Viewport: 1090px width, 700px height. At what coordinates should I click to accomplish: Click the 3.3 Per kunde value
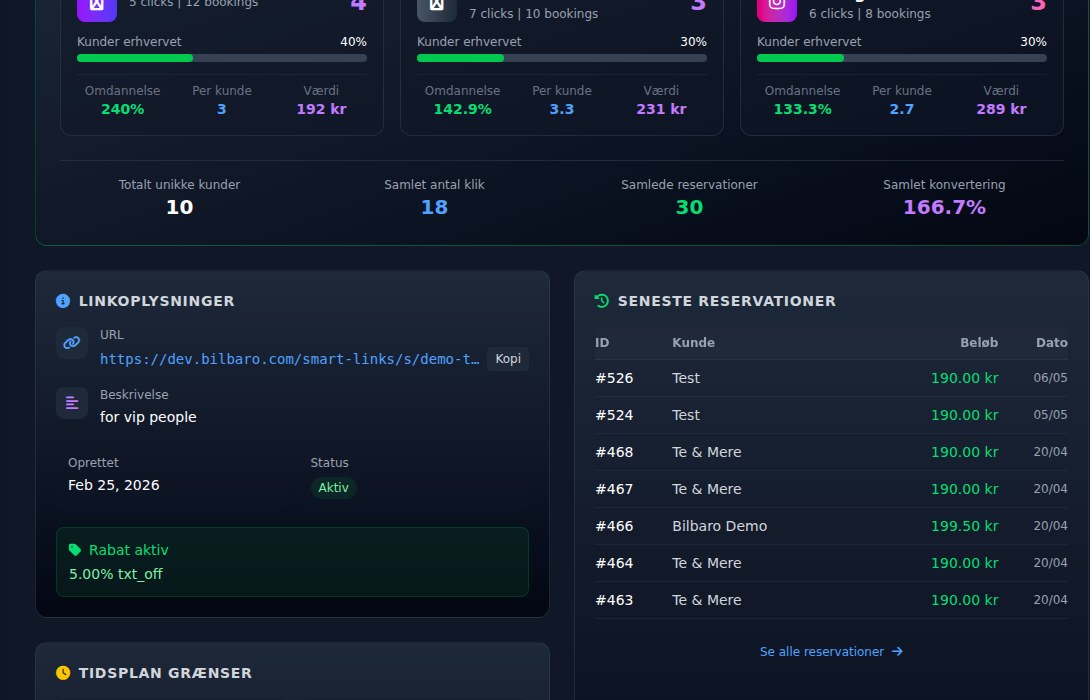[x=562, y=109]
